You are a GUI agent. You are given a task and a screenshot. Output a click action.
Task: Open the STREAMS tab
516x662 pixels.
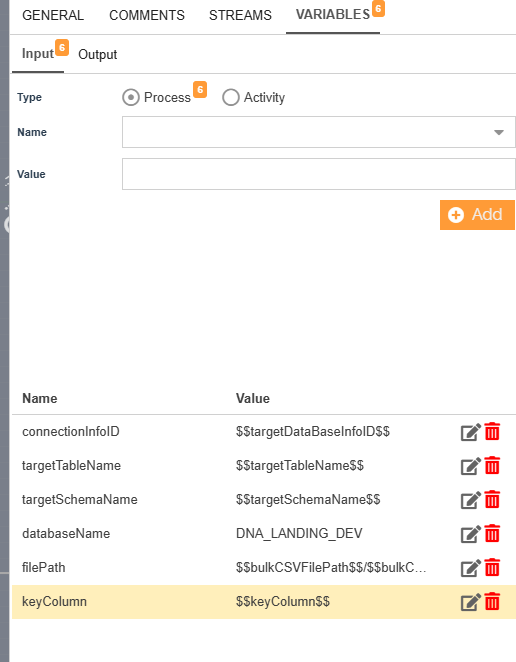(x=240, y=15)
